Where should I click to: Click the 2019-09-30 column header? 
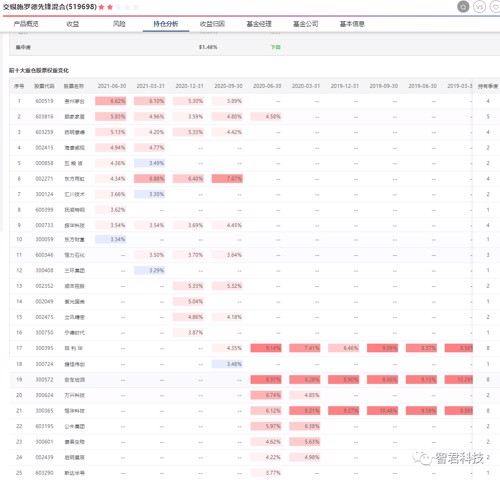click(x=384, y=86)
